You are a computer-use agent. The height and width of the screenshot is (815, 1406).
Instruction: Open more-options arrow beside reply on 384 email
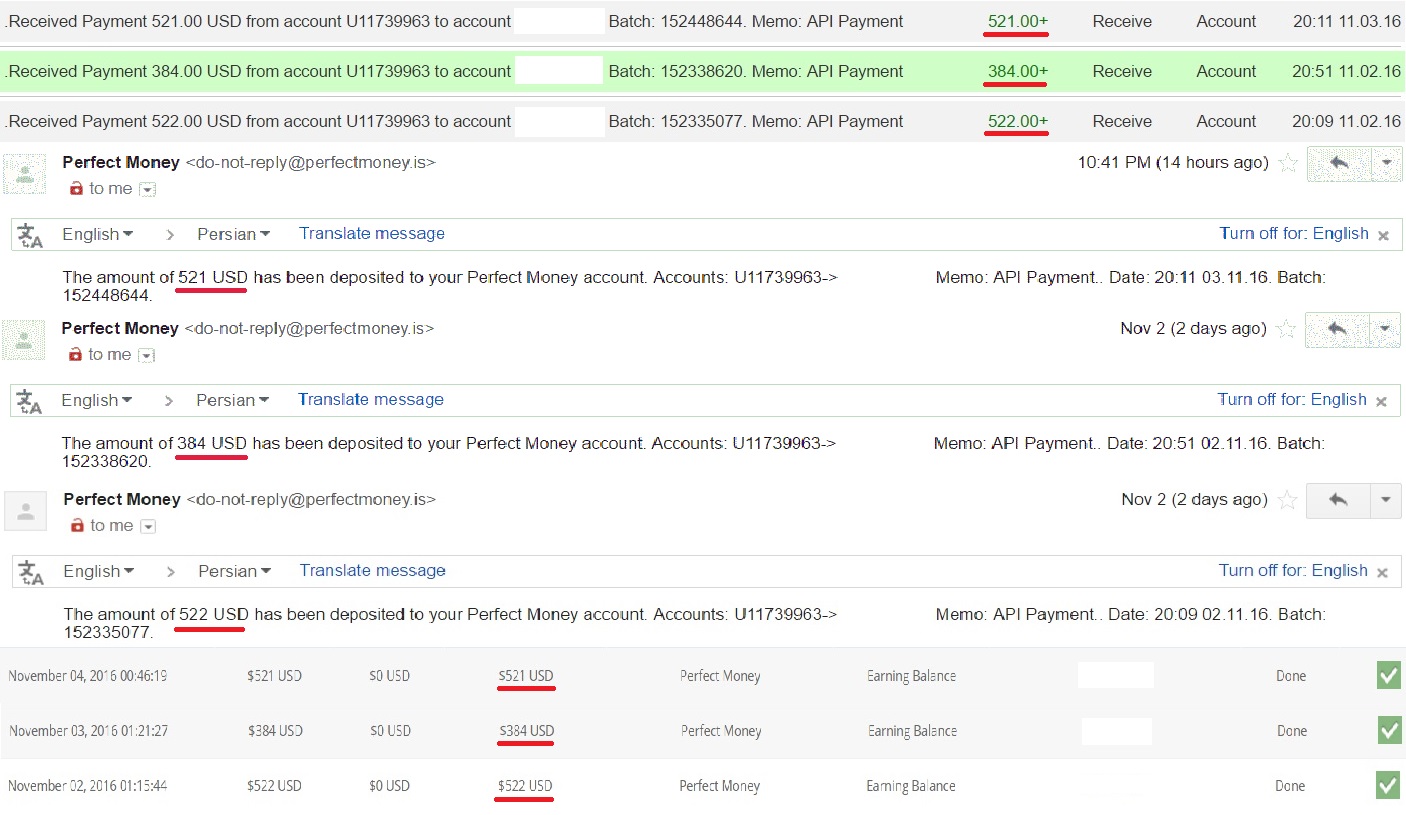(x=1384, y=329)
